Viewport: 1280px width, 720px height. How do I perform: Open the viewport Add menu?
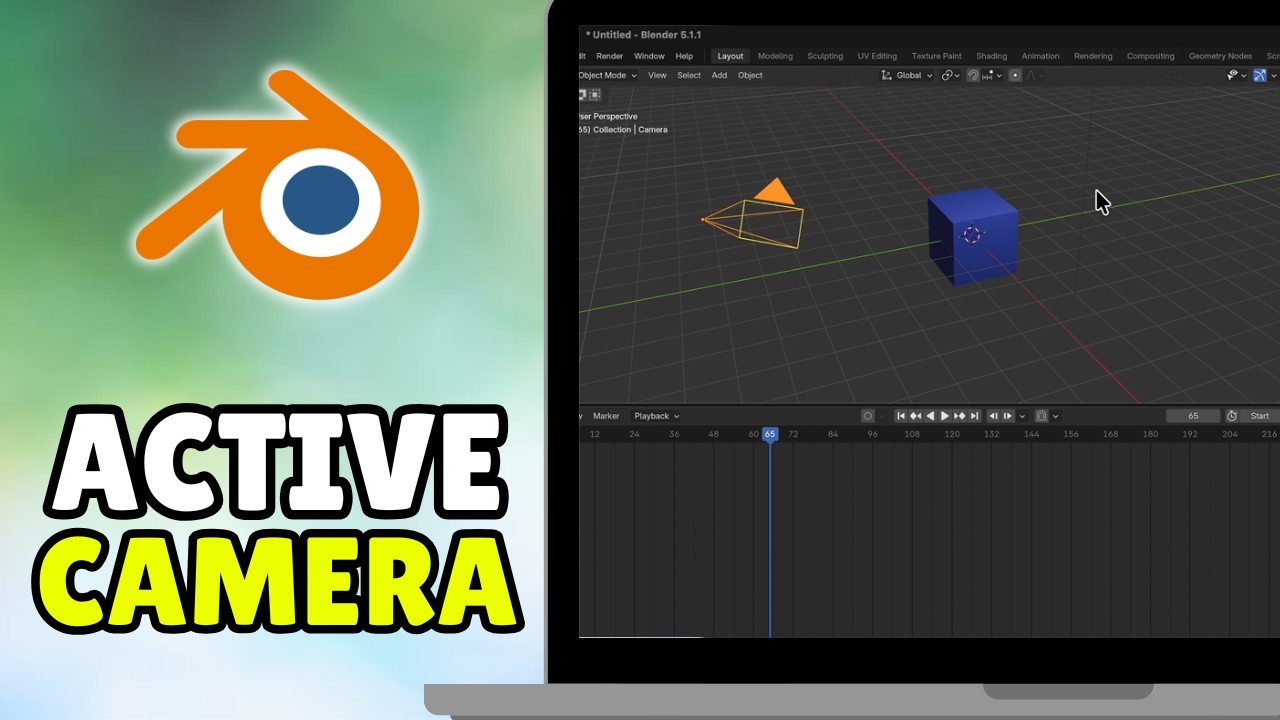[x=719, y=75]
